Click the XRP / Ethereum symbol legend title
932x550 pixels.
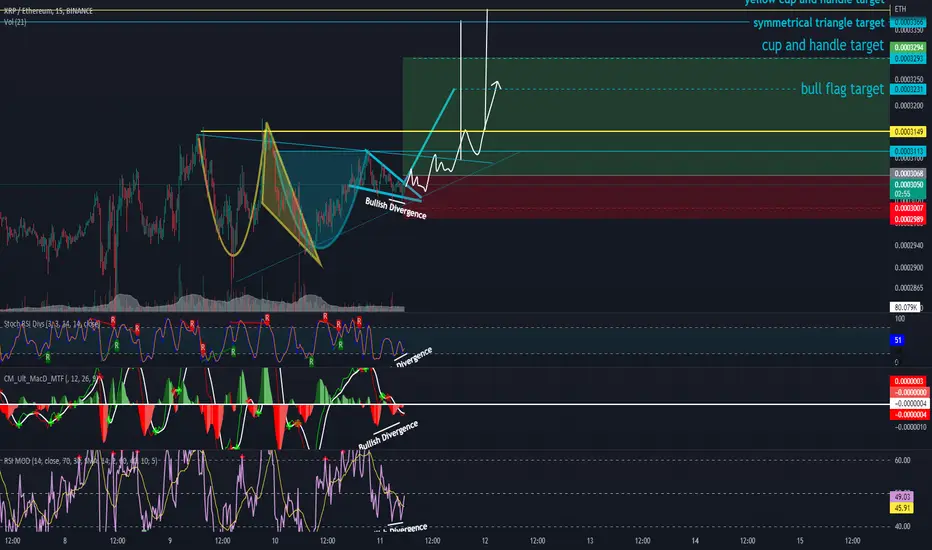pyautogui.click(x=48, y=11)
